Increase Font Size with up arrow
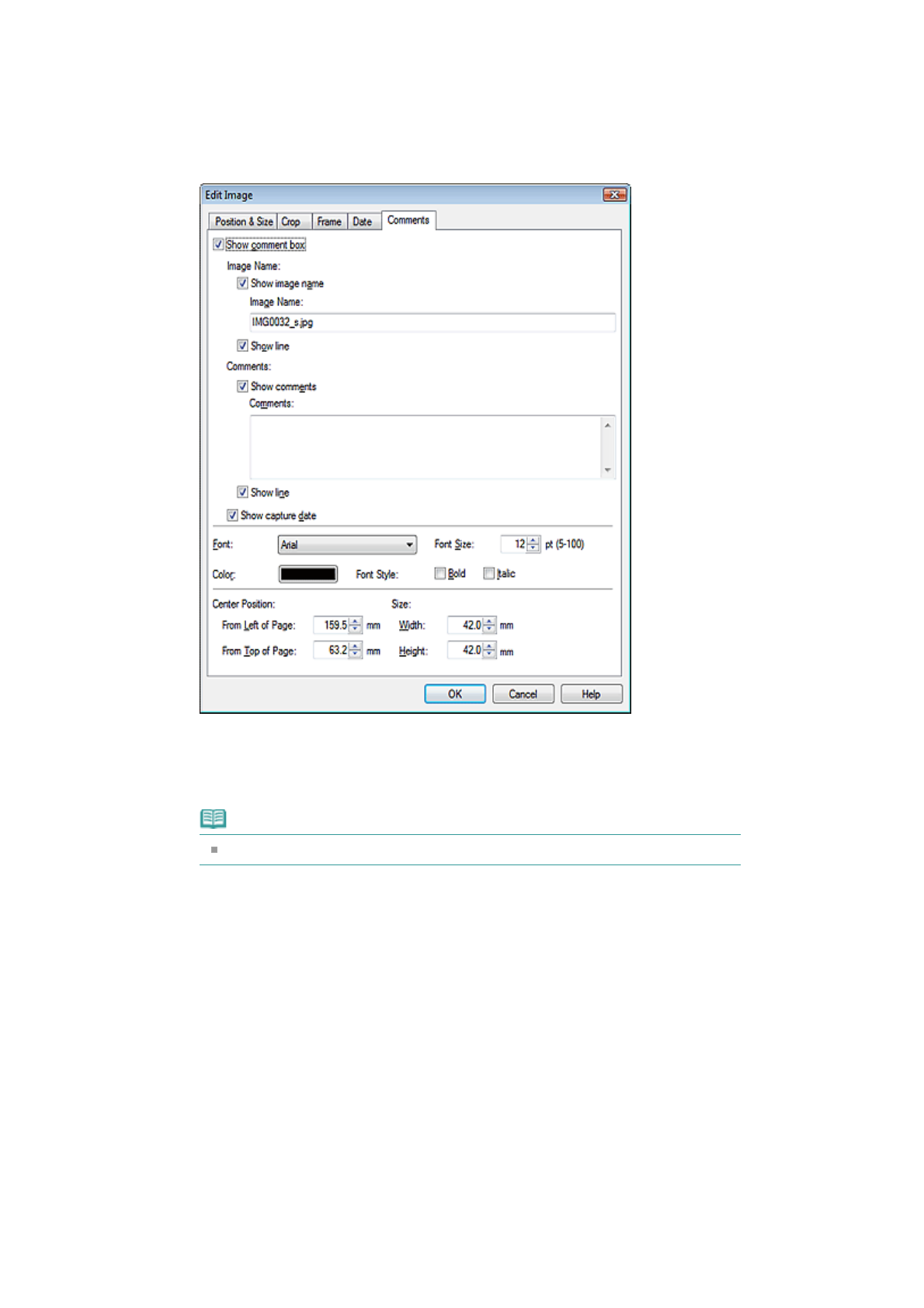 click(x=533, y=541)
